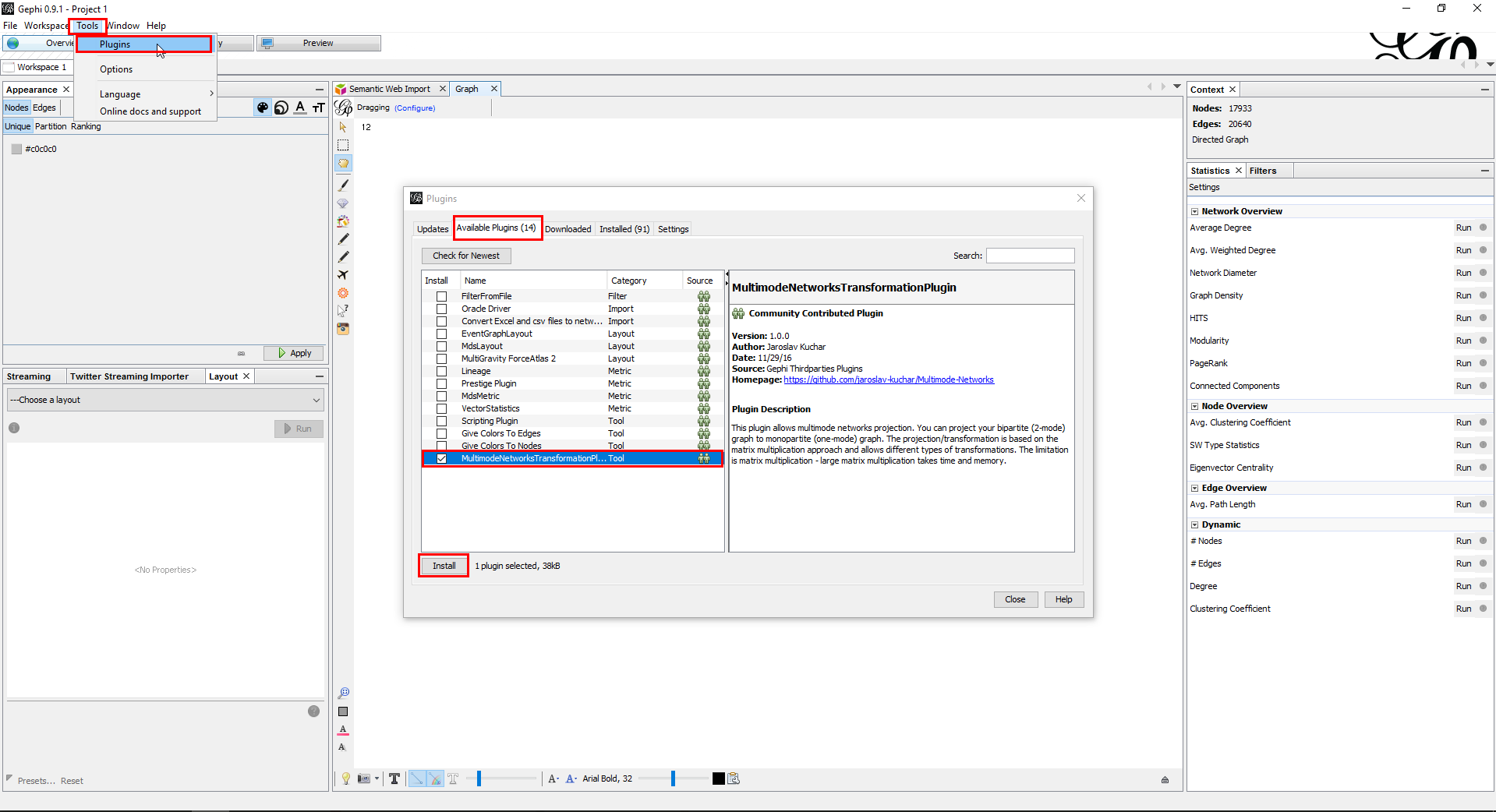This screenshot has height=812, width=1496.
Task: Close the Plugins dialog via Close button
Action: click(x=1015, y=599)
